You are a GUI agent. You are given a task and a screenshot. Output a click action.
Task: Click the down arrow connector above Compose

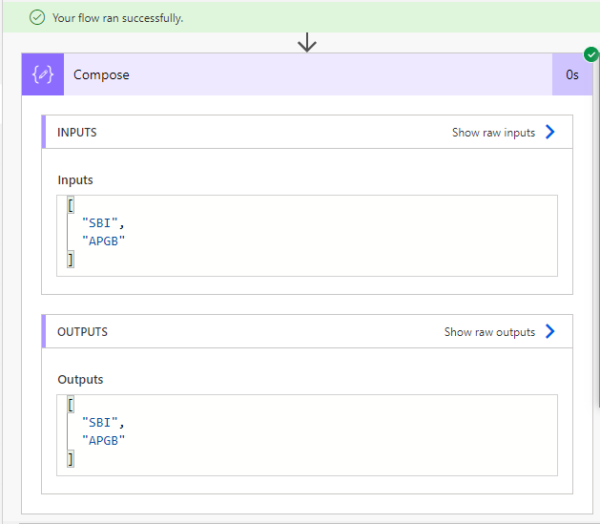307,42
